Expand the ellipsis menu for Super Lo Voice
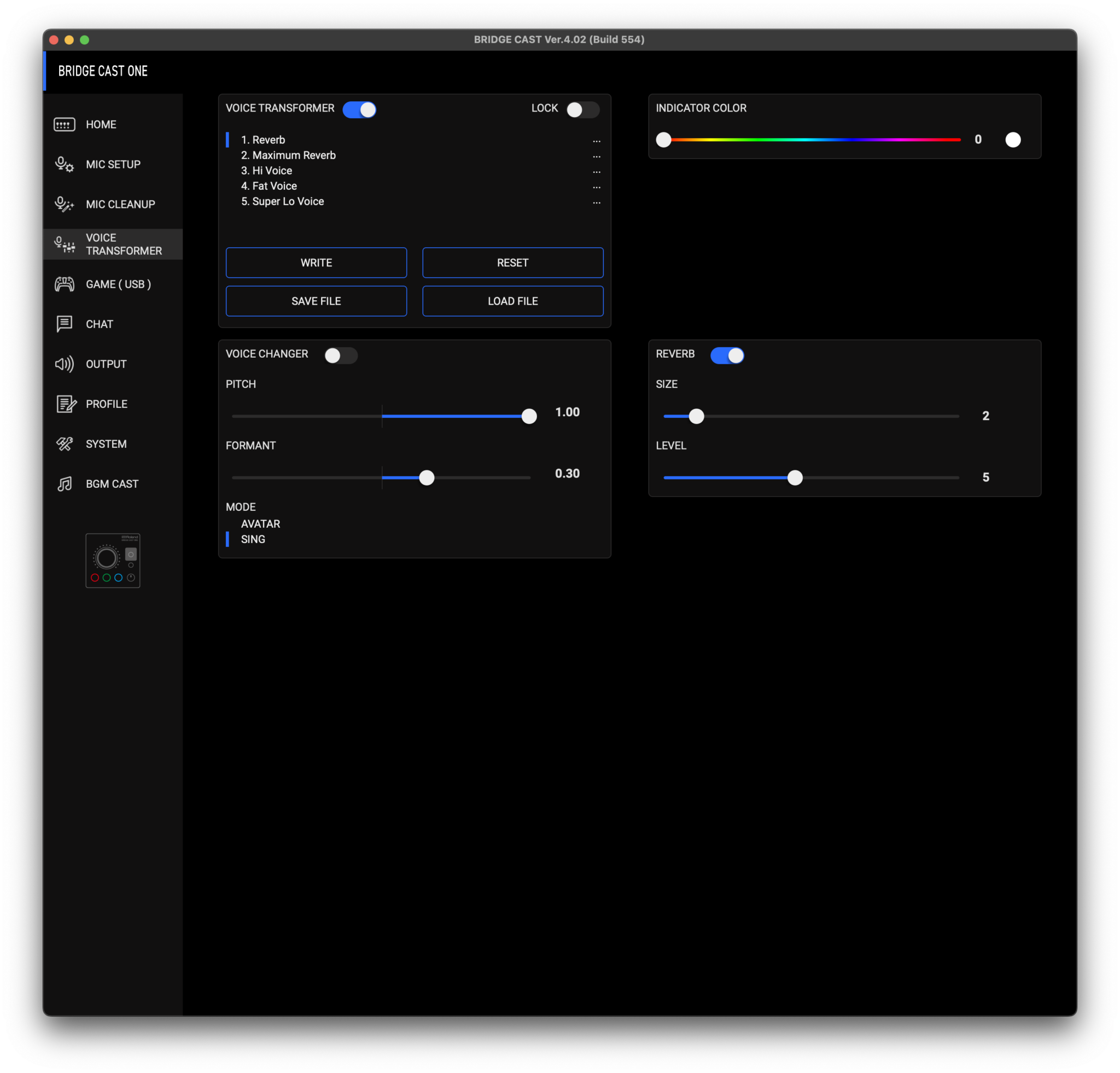 pos(596,202)
